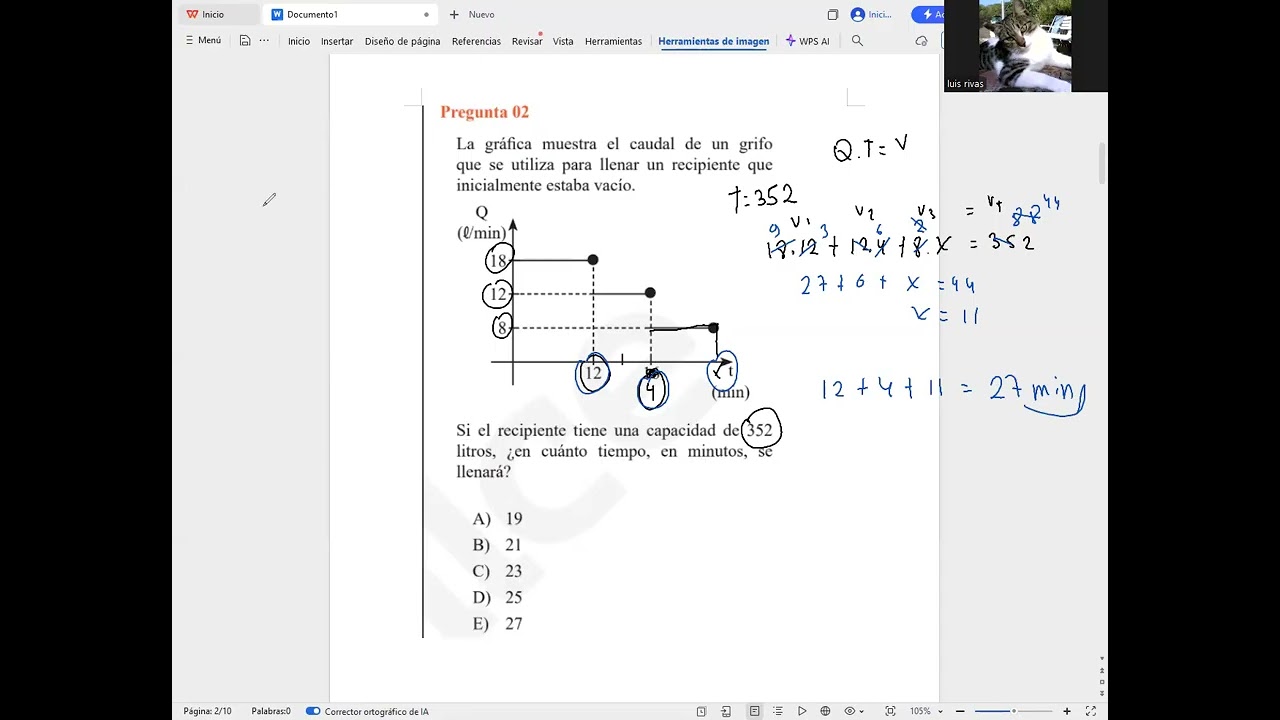Viewport: 1280px width, 720px height.
Task: Open the Referencias ribbon tab
Action: click(x=476, y=41)
